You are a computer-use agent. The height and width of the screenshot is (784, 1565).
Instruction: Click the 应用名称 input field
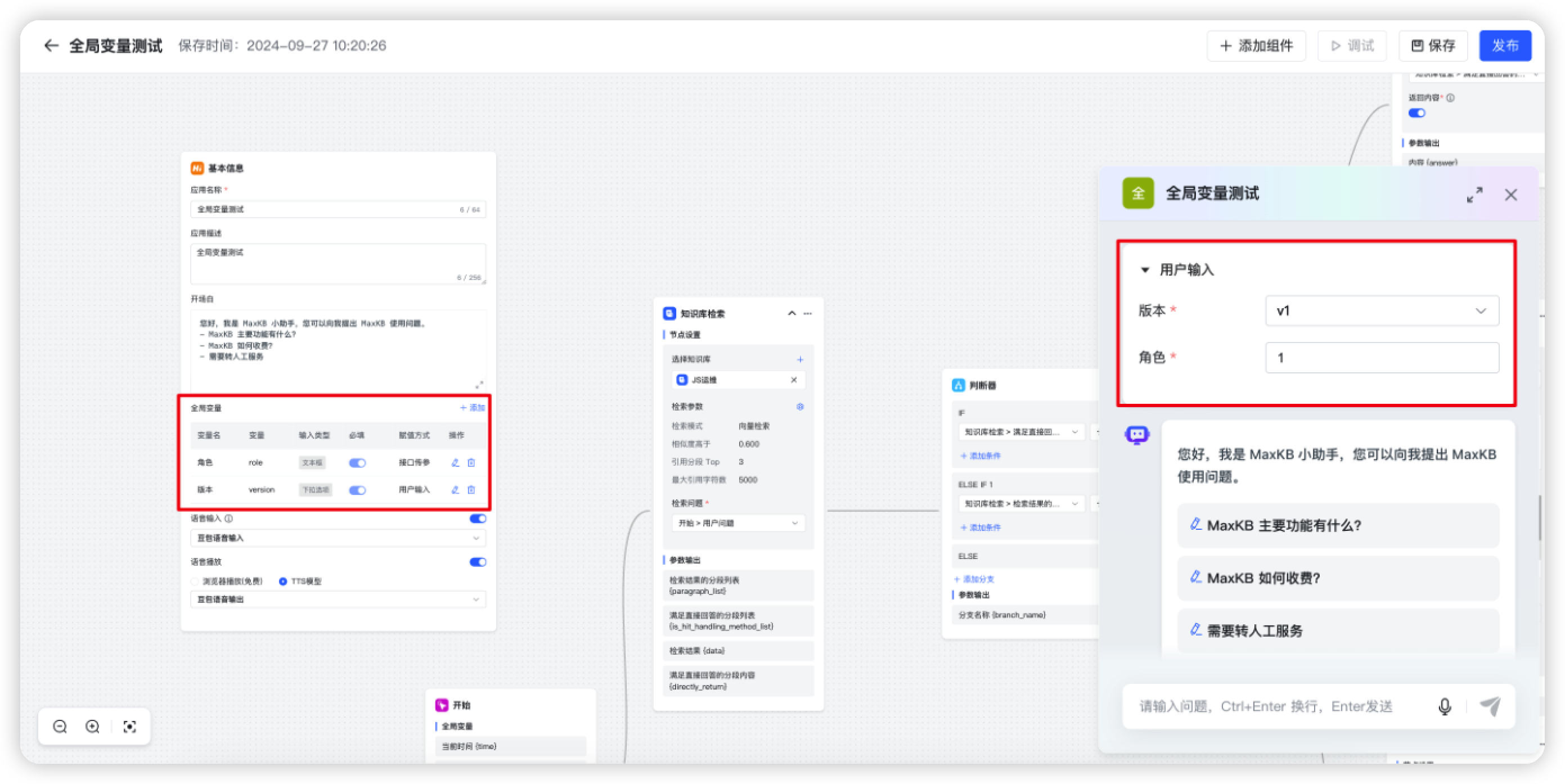click(x=339, y=210)
